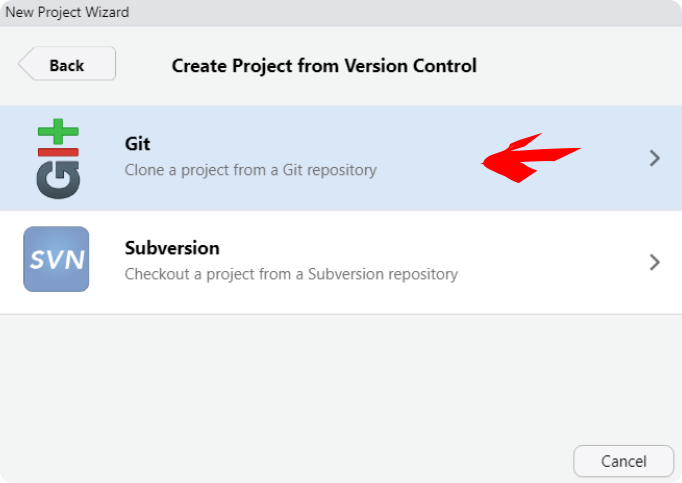Choose the highlighted Git list row
The width and height of the screenshot is (682, 483).
click(341, 158)
